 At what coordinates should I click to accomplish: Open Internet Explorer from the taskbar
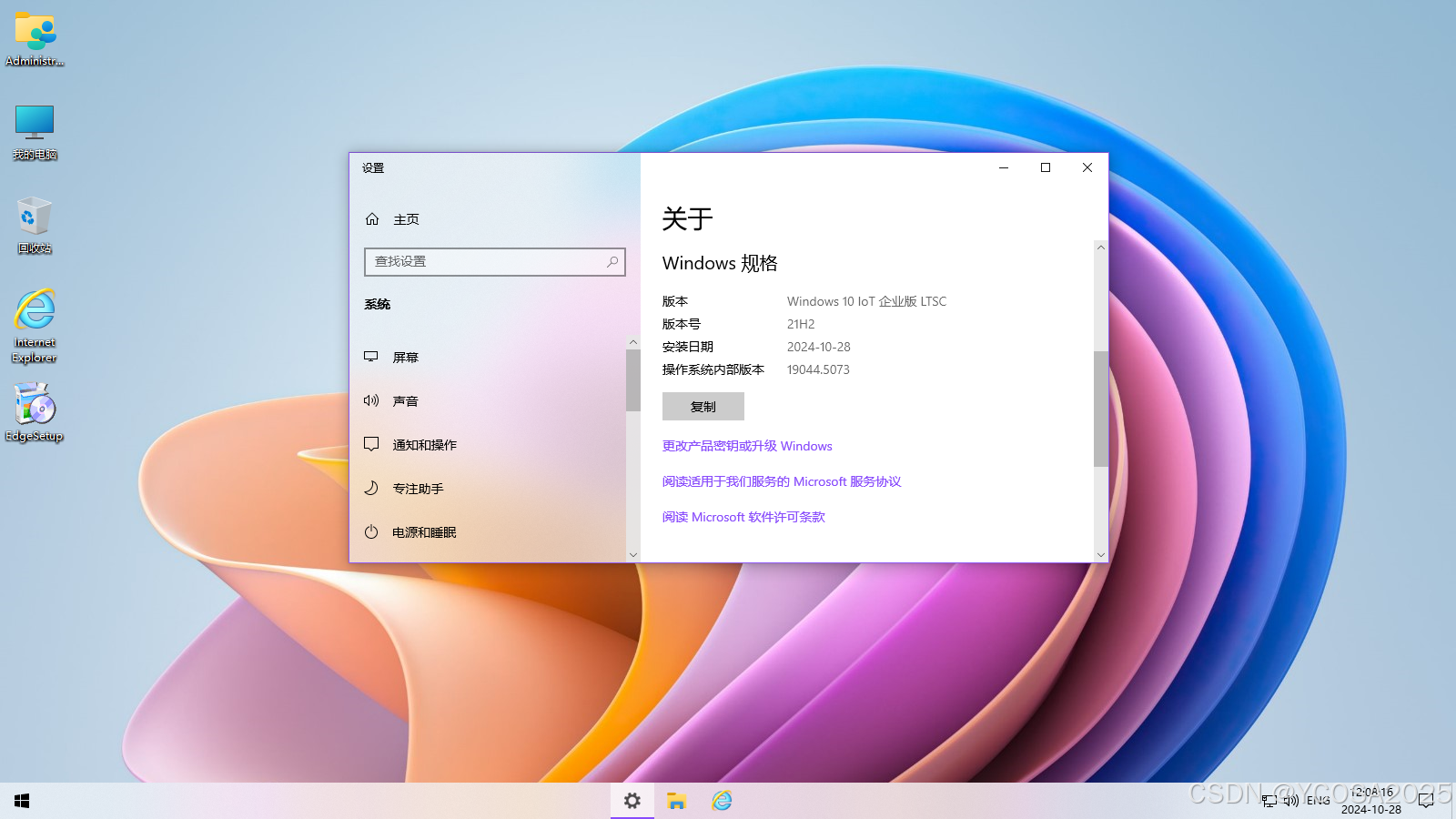coord(722,801)
